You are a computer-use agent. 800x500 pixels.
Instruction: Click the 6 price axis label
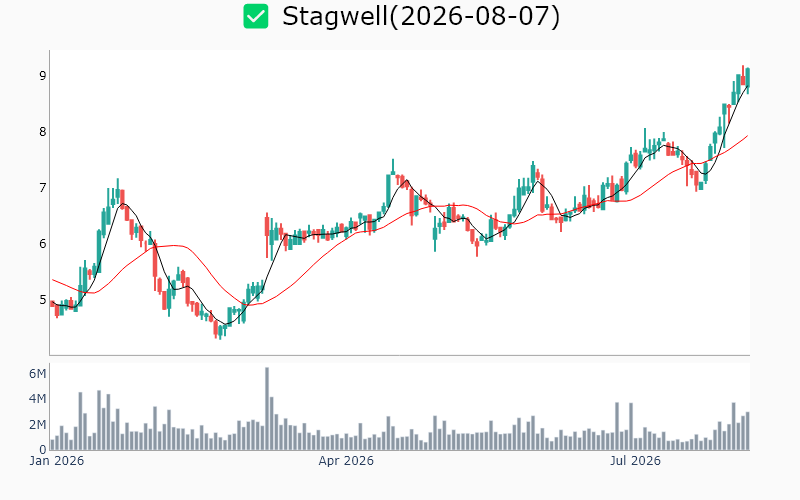(42, 243)
